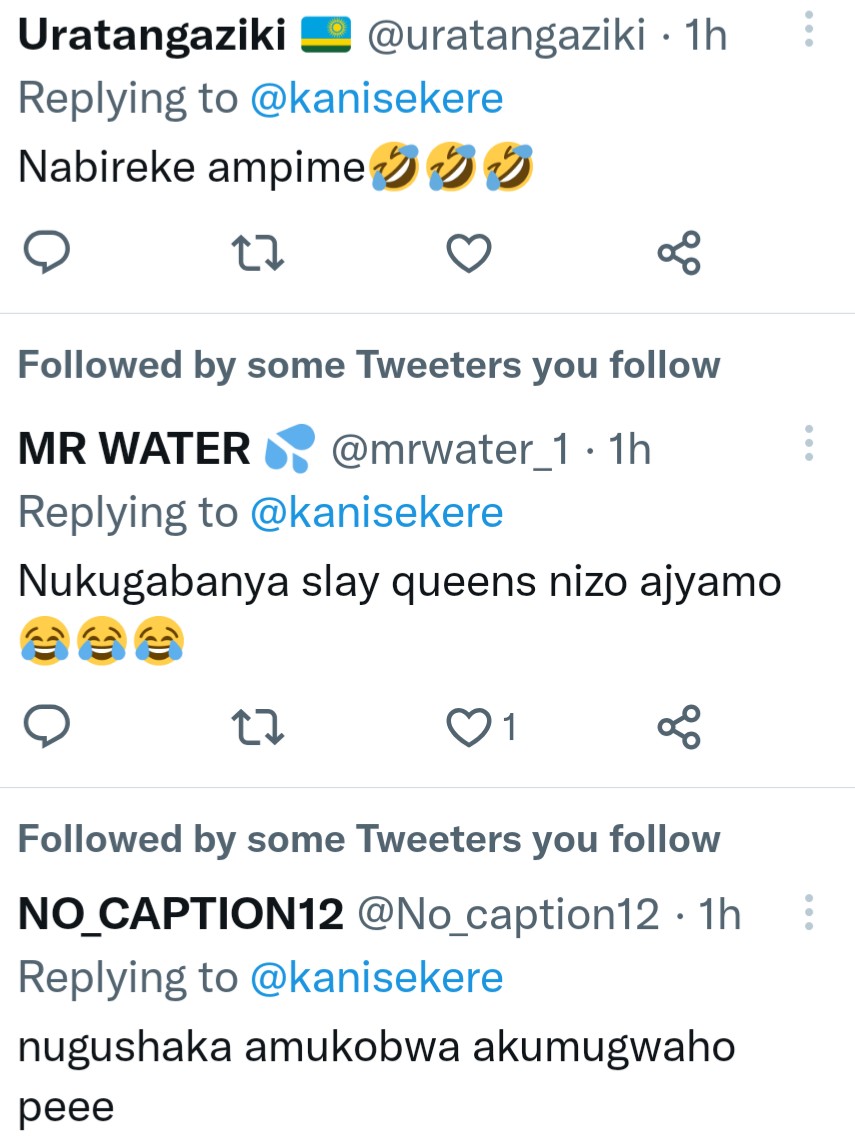Open @kanisekere link in NO_CAPTION12's reply
This screenshot has height=1137, width=855.
coord(376,977)
